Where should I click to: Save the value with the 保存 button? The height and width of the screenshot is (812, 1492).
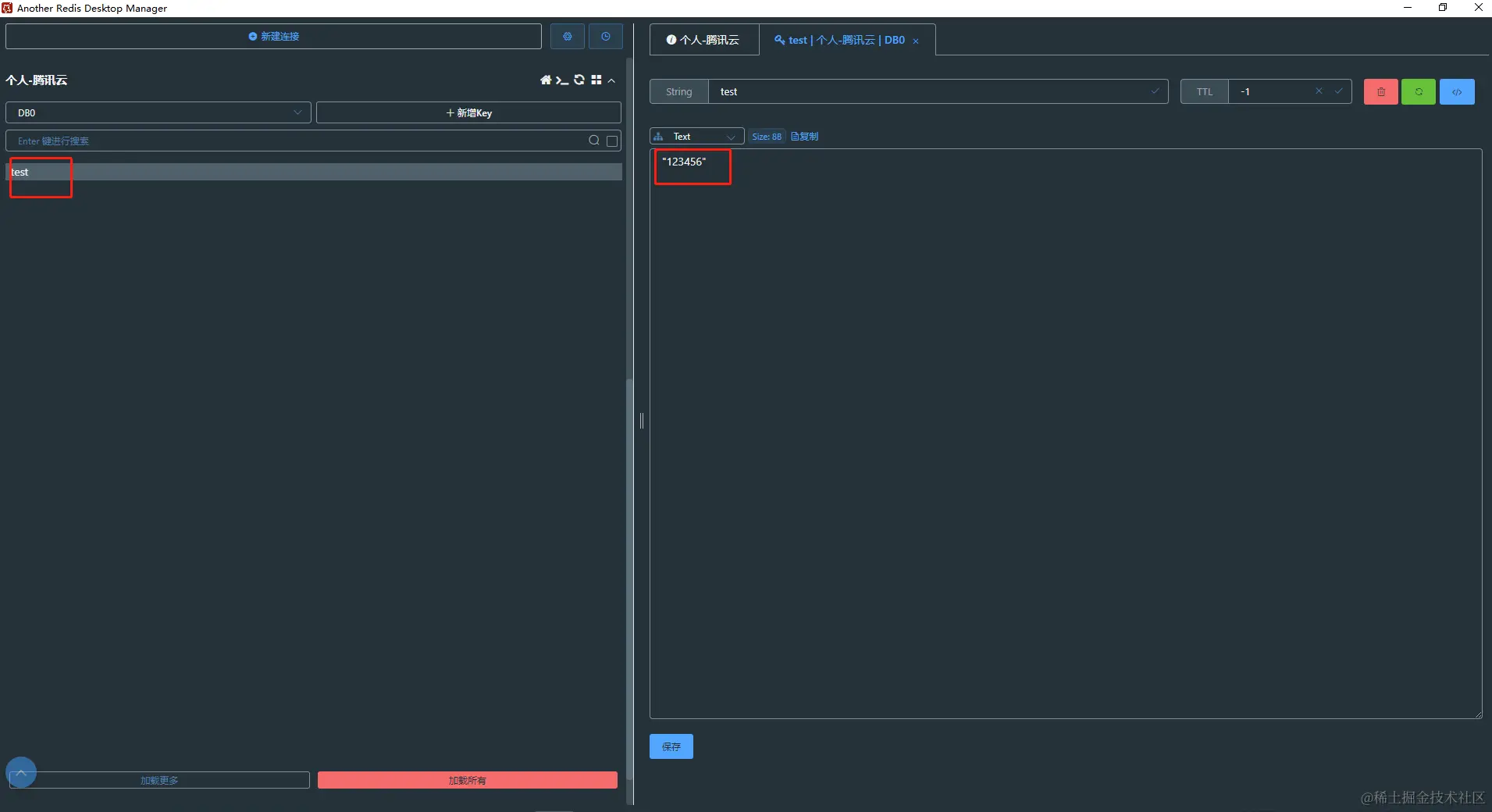[x=671, y=746]
